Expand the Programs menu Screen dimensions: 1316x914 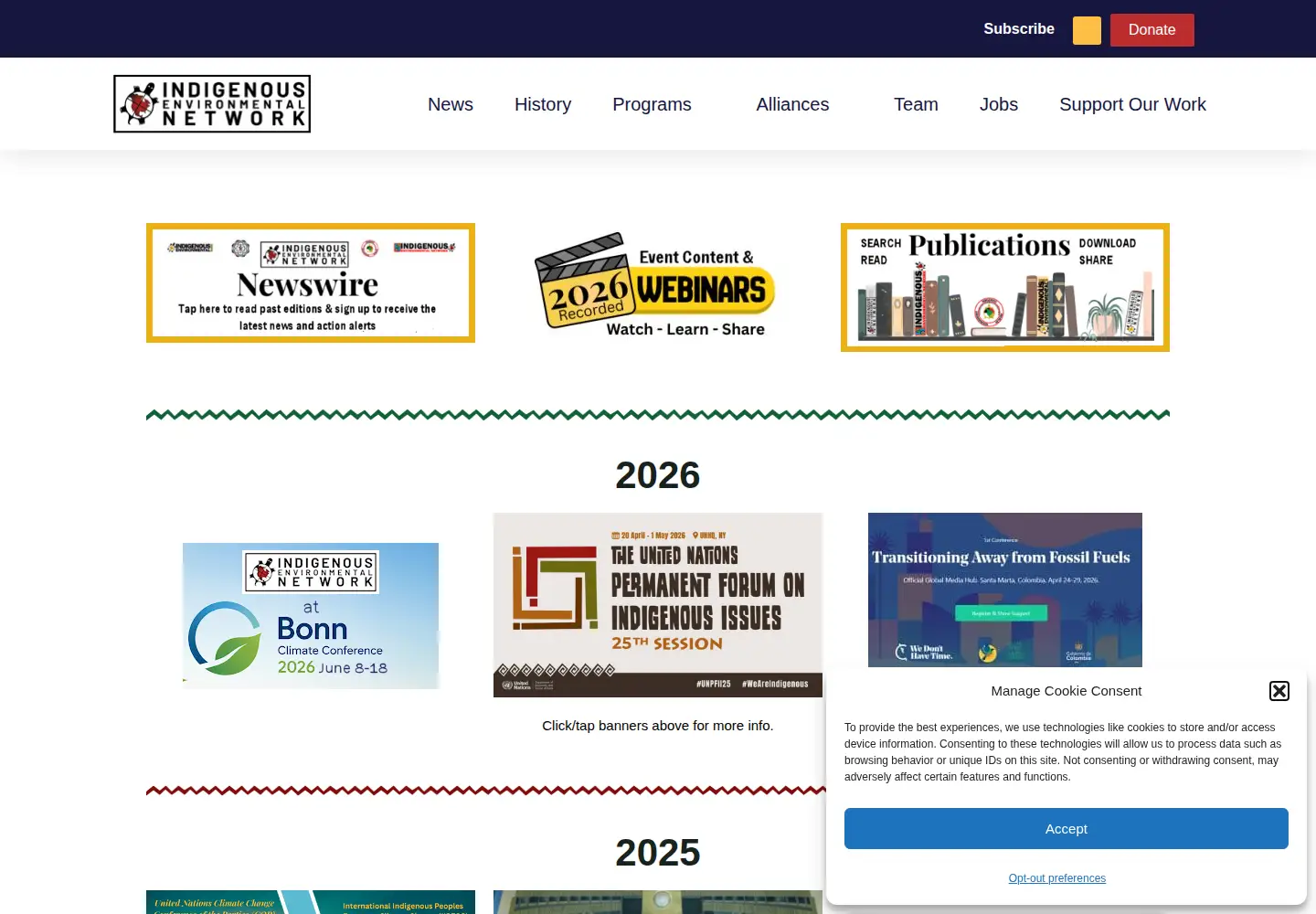652,104
